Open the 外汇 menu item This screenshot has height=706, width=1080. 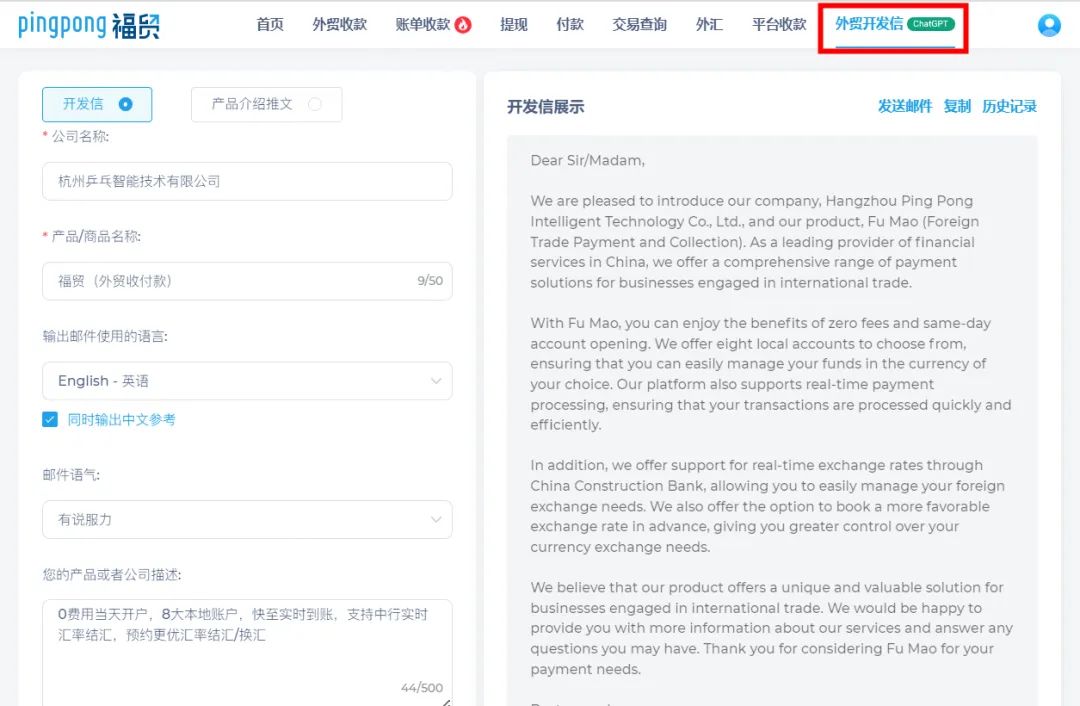pyautogui.click(x=709, y=25)
